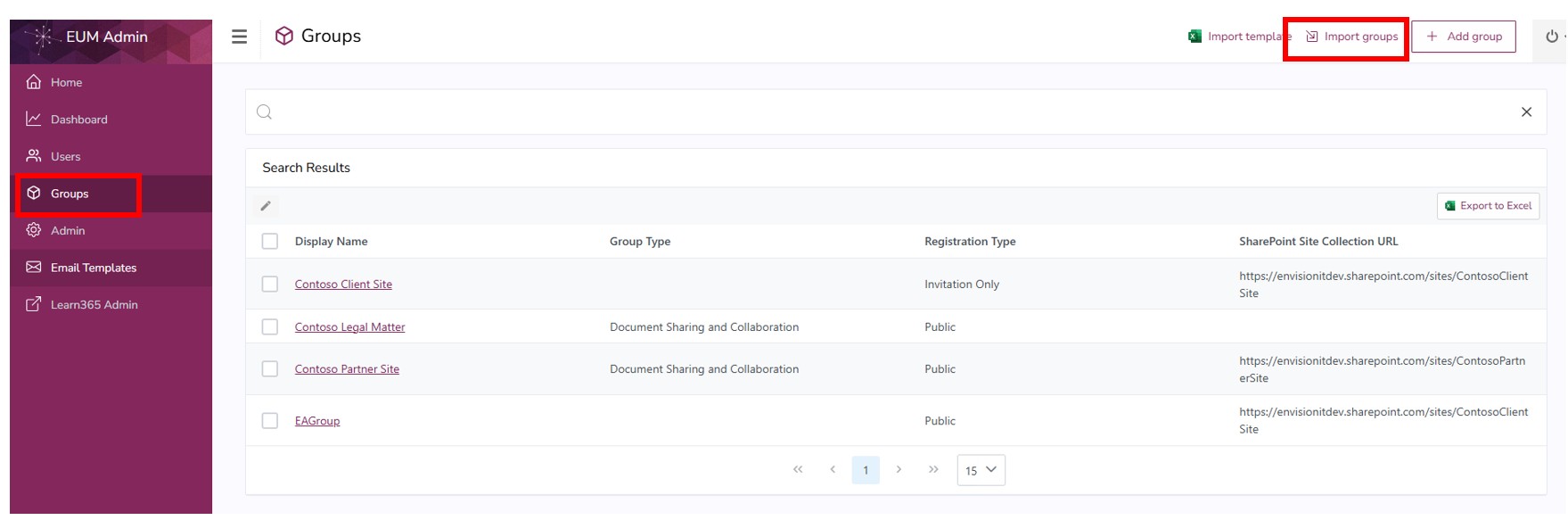Click the Public cell for Contoso Legal Matter
Image resolution: width=1568 pixels, height=520 pixels.
(940, 327)
